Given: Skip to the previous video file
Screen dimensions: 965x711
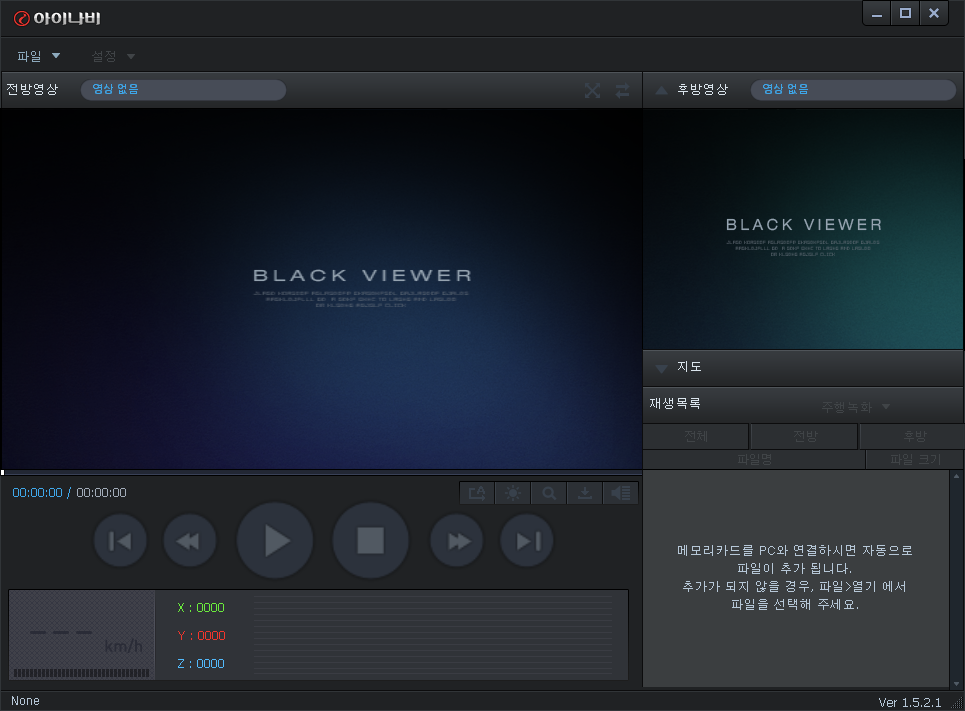Looking at the screenshot, I should pyautogui.click(x=120, y=541).
